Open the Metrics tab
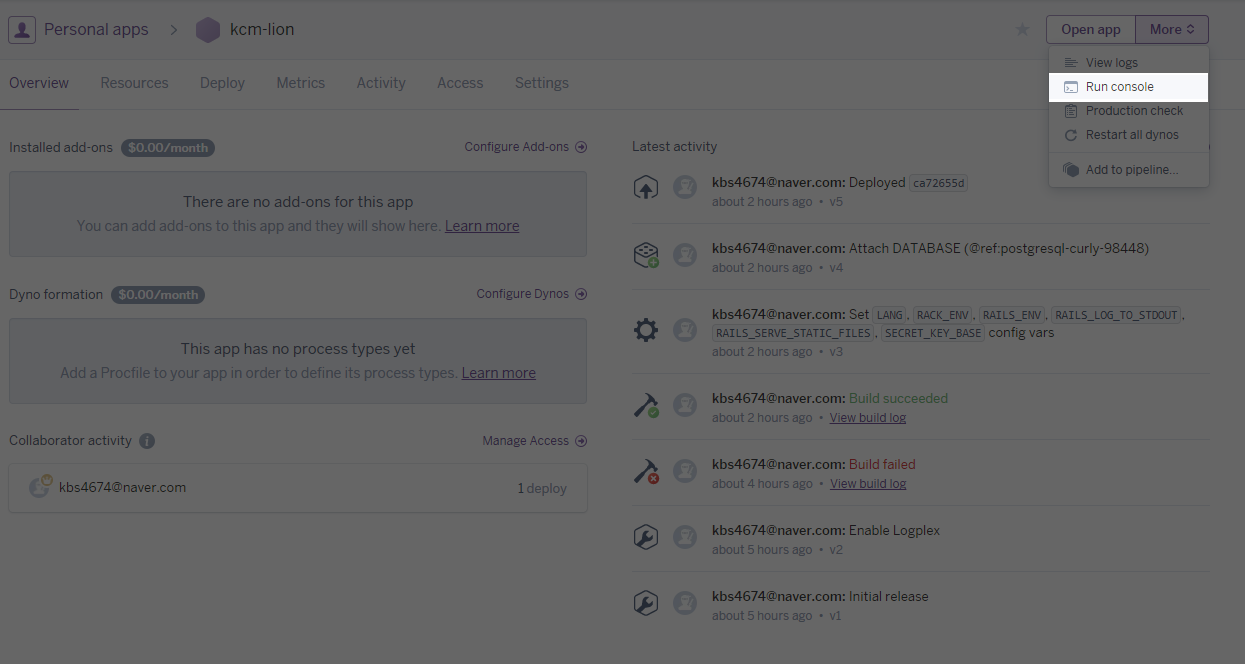 tap(300, 83)
